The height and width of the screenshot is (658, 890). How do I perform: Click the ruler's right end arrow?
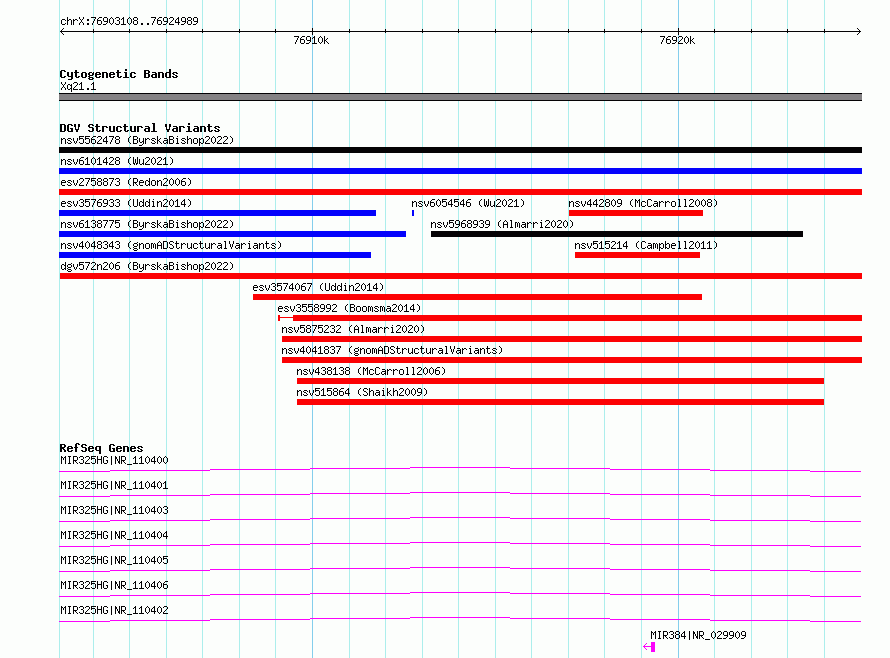click(859, 31)
